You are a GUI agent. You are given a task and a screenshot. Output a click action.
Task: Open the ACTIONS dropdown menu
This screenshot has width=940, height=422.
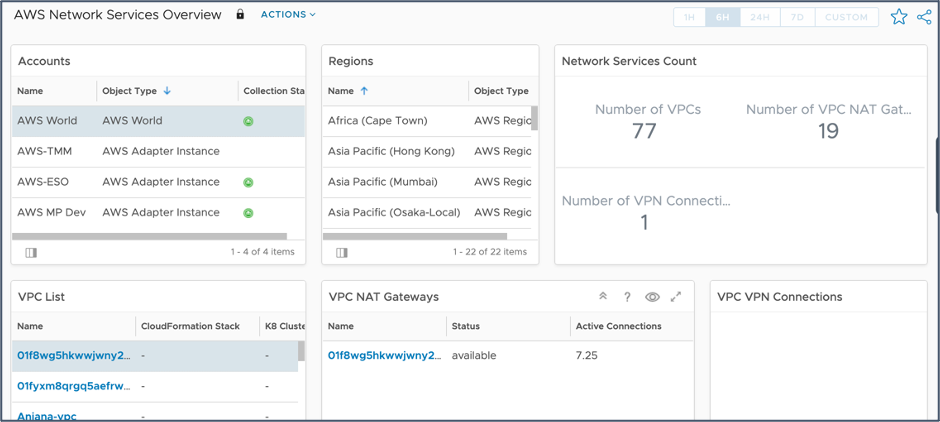click(288, 15)
